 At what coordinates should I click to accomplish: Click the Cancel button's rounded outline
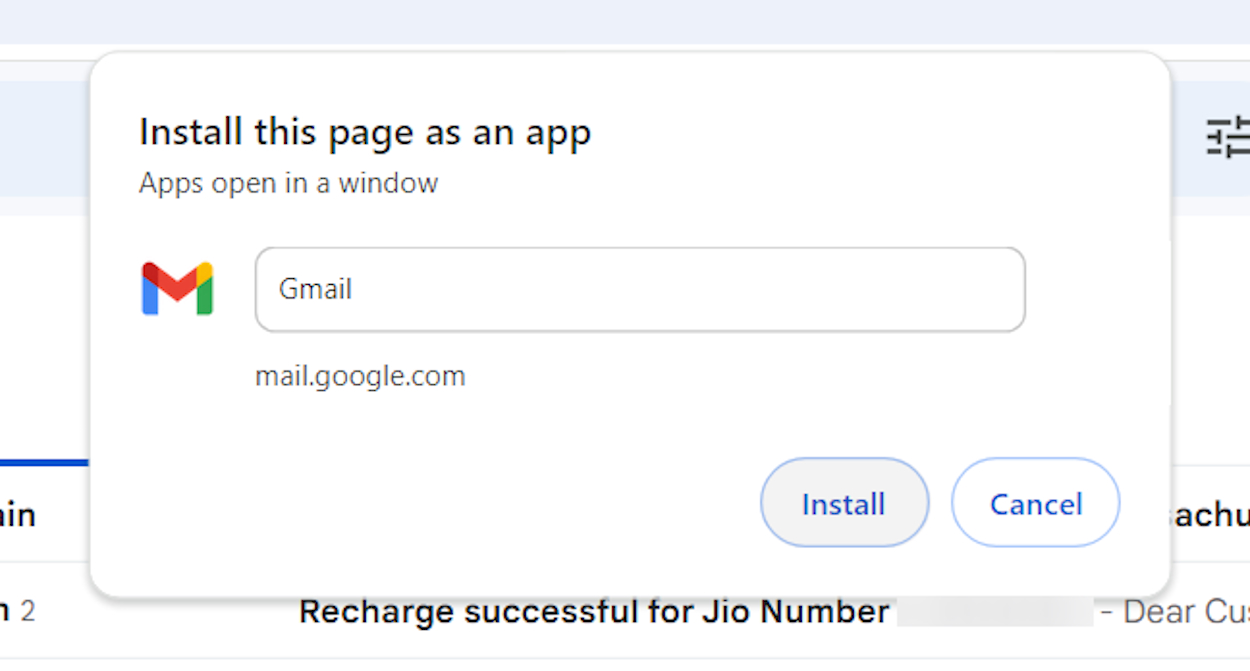coord(1035,503)
